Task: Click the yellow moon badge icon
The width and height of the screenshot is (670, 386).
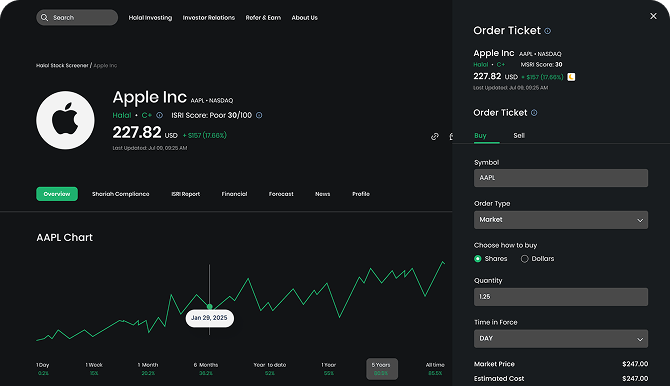Action: [x=571, y=77]
